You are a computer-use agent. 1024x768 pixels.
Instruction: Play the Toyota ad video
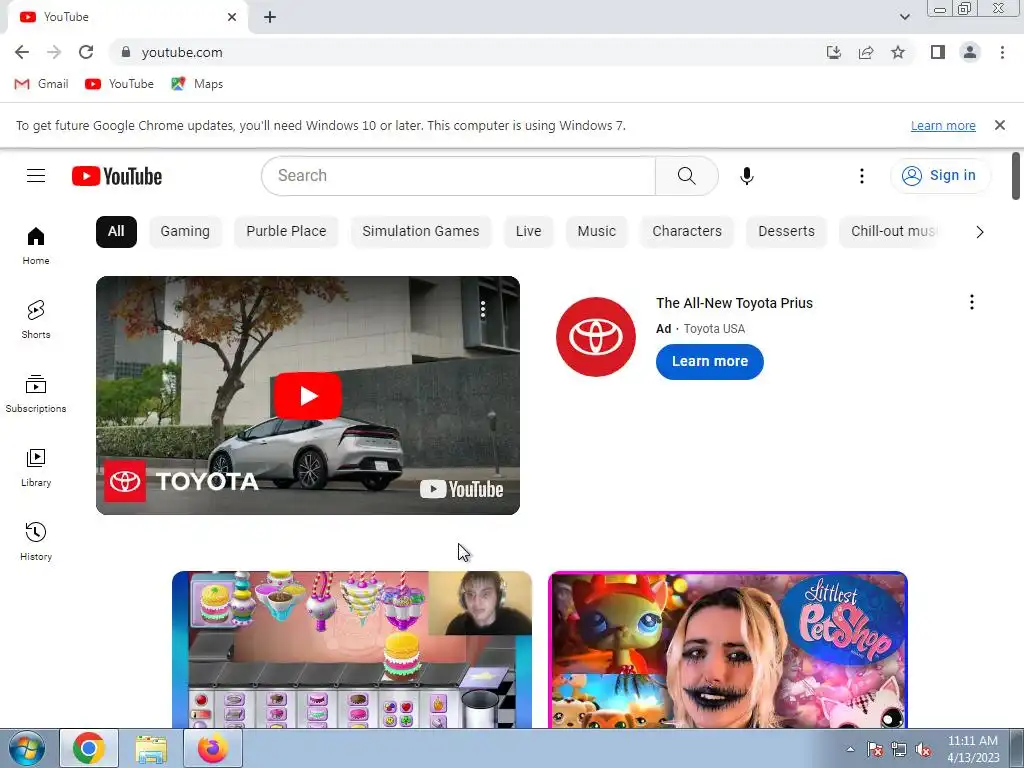[308, 395]
